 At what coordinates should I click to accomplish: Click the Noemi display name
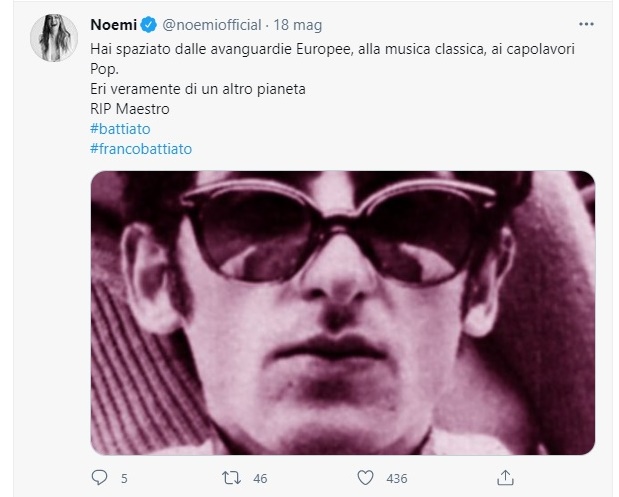(114, 25)
